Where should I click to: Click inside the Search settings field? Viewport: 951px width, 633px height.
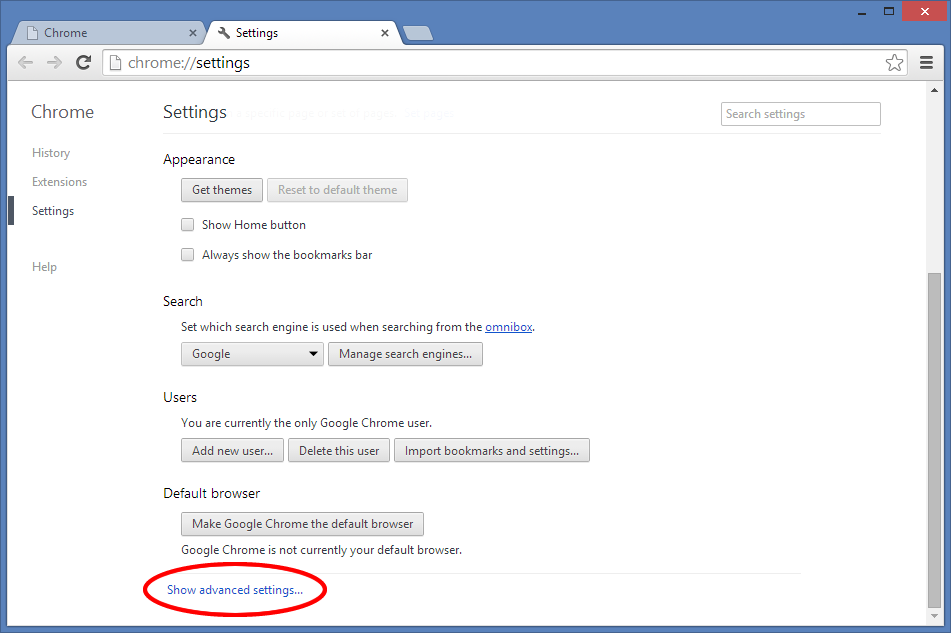[799, 113]
